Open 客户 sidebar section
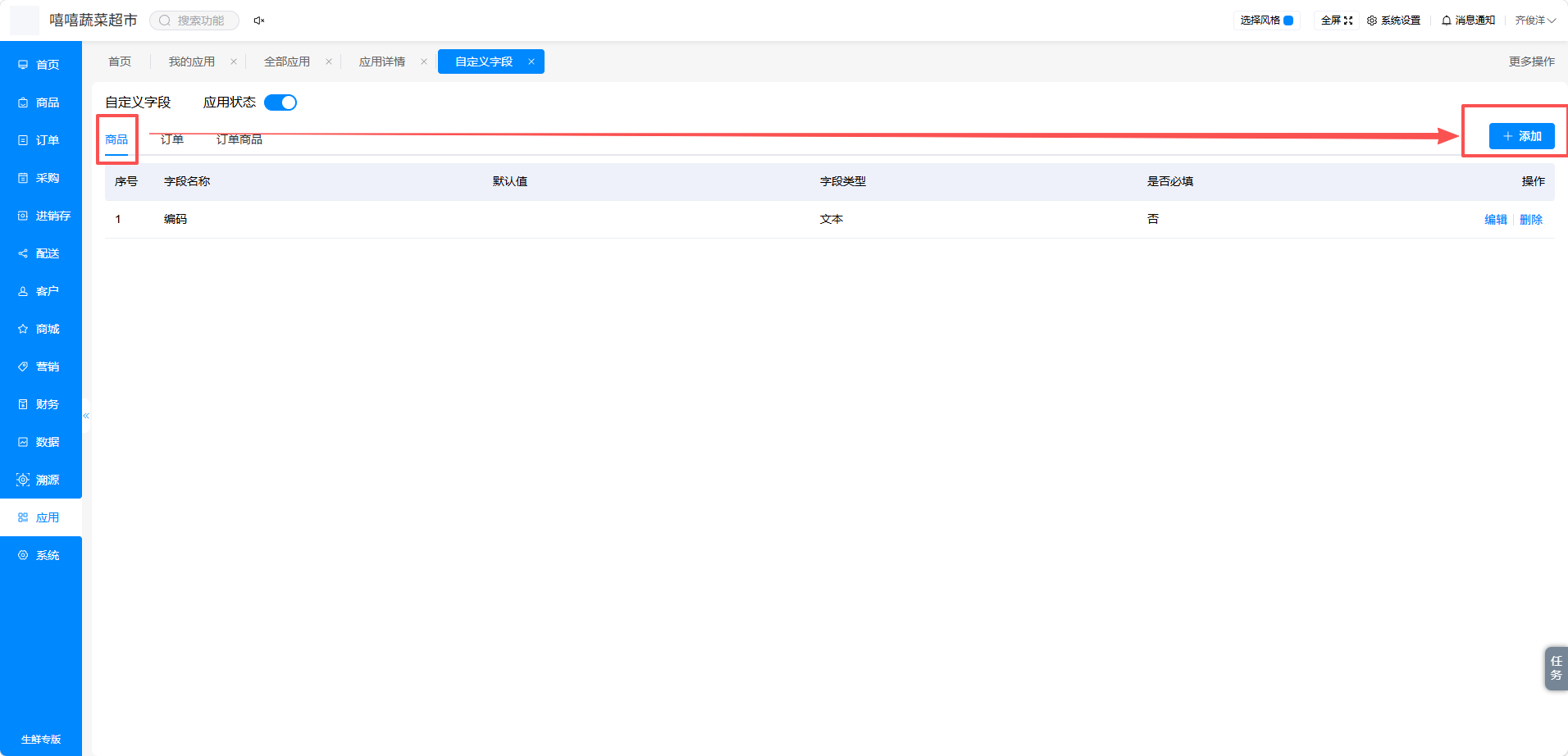1568x756 pixels. (40, 291)
